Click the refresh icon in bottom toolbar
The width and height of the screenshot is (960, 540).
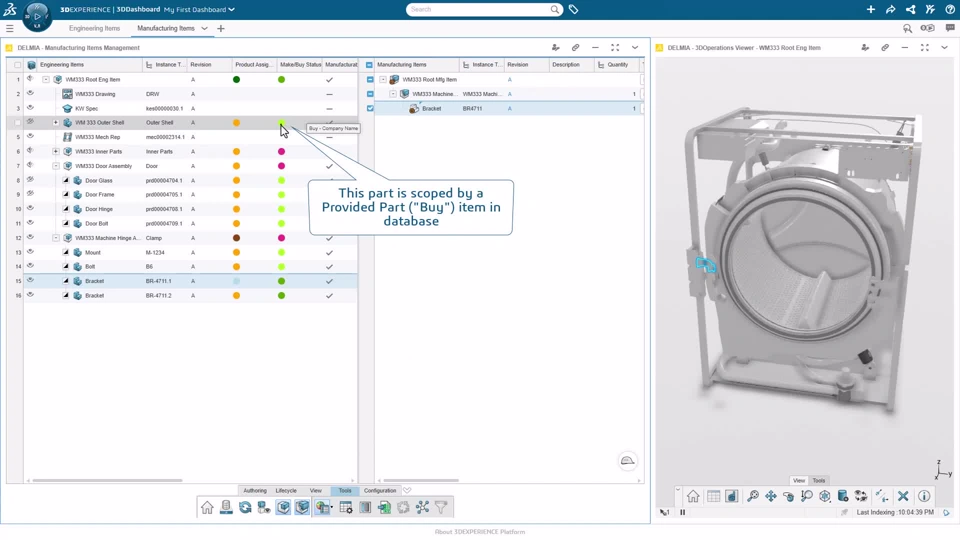pos(245,508)
